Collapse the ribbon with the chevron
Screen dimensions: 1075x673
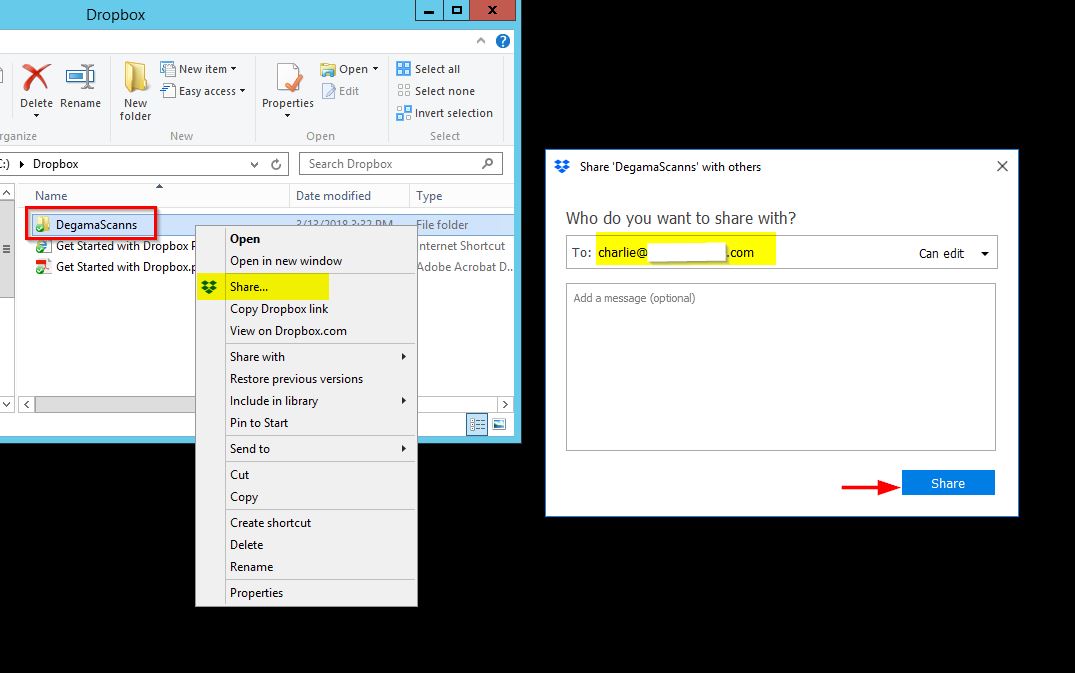point(481,41)
